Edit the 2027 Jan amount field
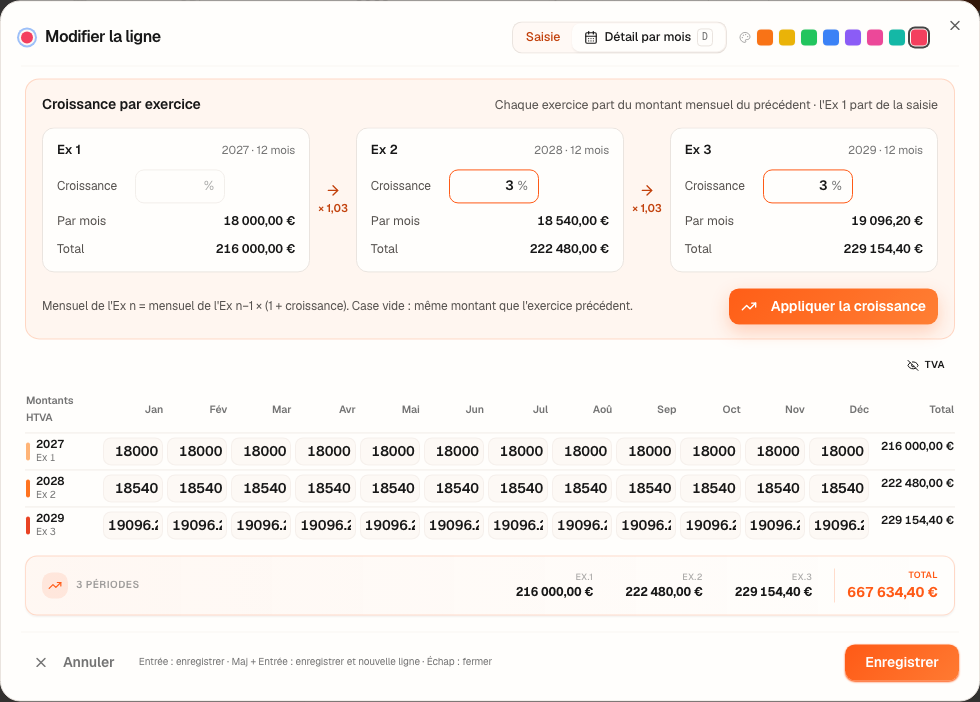 [x=133, y=451]
